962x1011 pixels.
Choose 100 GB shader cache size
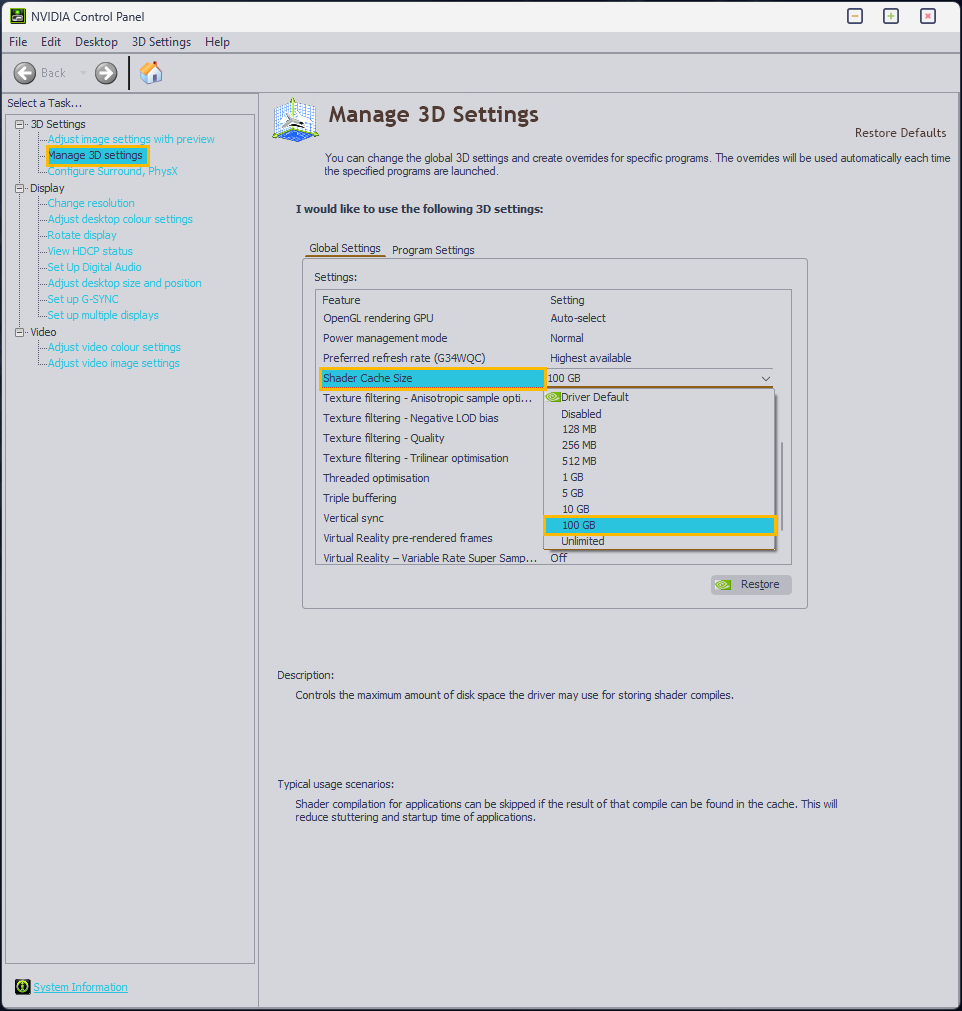pyautogui.click(x=660, y=525)
